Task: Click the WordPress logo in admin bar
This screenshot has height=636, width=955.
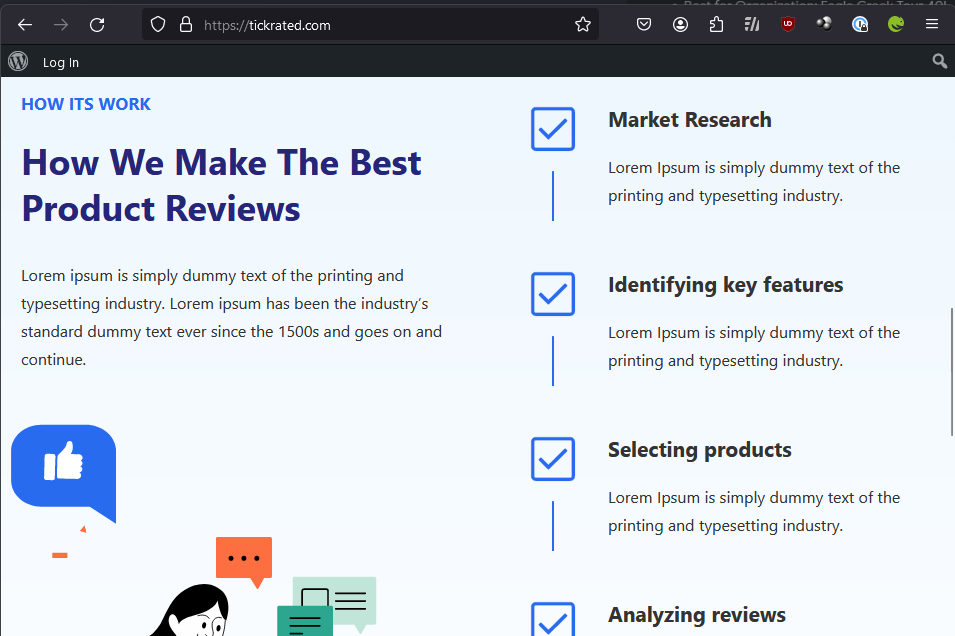Action: click(x=18, y=62)
